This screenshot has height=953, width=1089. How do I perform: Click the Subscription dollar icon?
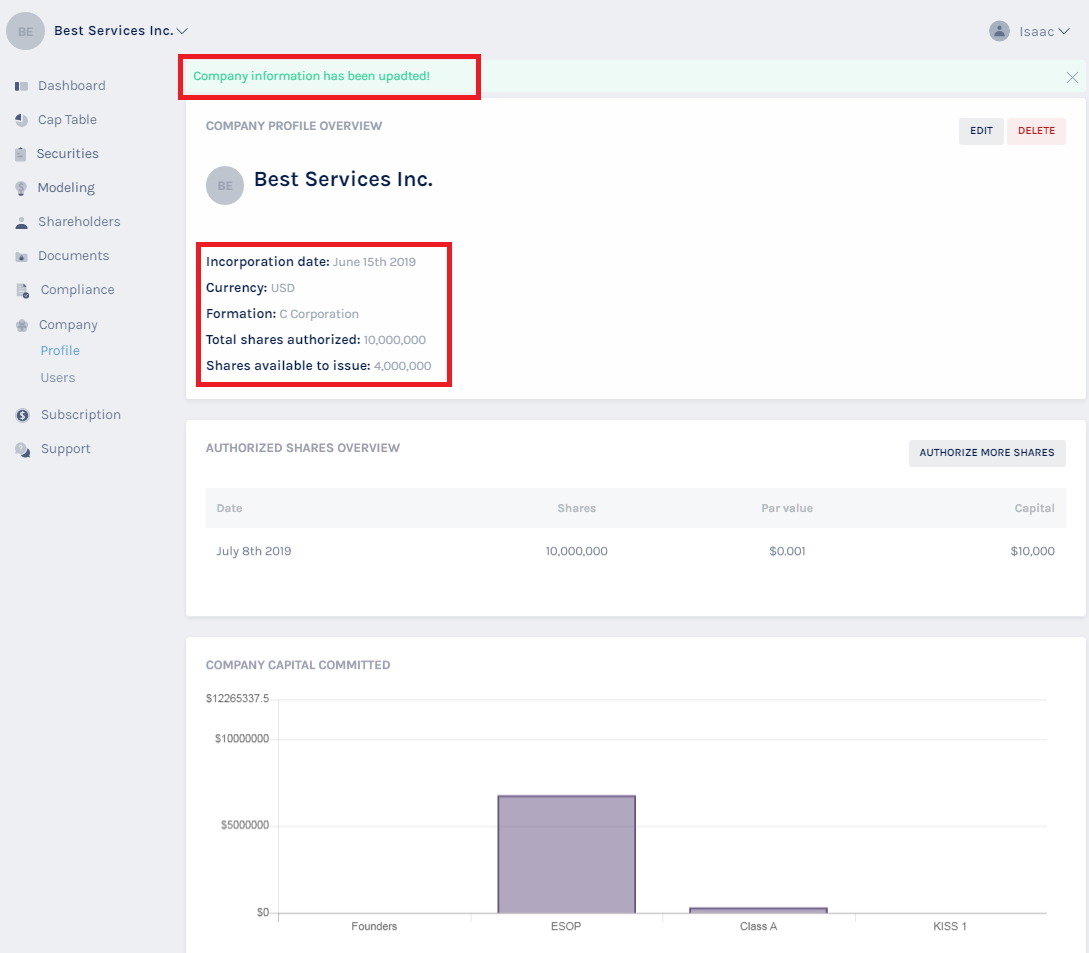[23, 415]
